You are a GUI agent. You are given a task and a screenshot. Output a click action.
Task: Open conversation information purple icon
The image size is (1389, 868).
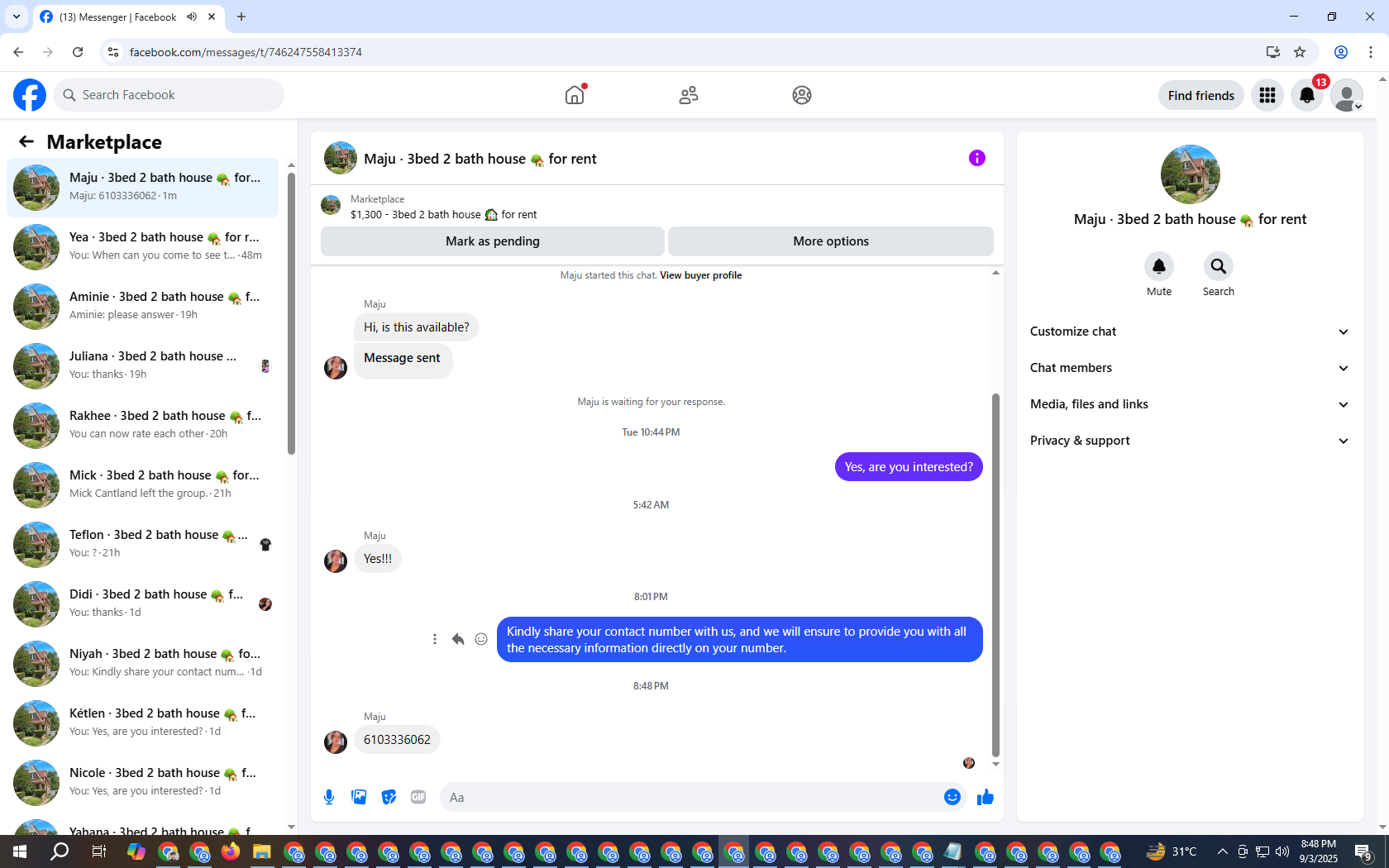coord(977,158)
